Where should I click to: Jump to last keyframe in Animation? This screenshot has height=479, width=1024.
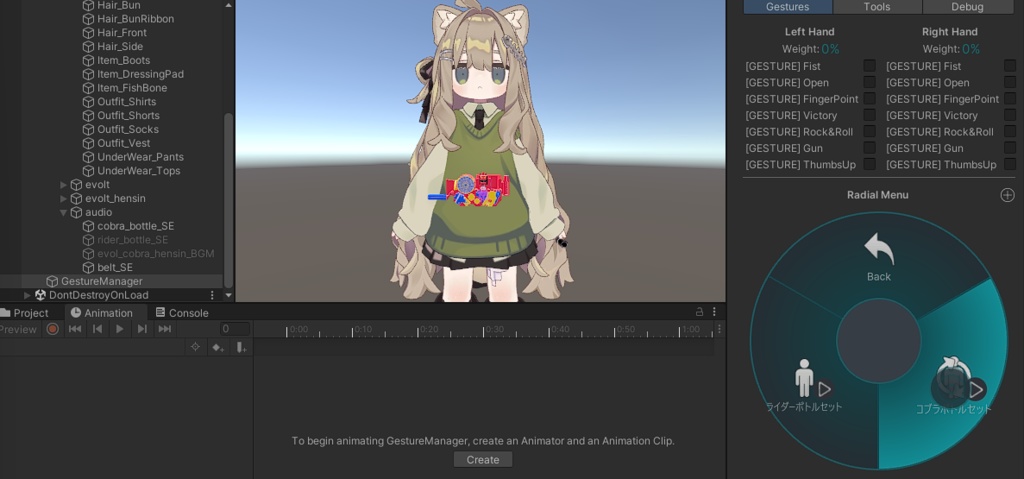165,329
